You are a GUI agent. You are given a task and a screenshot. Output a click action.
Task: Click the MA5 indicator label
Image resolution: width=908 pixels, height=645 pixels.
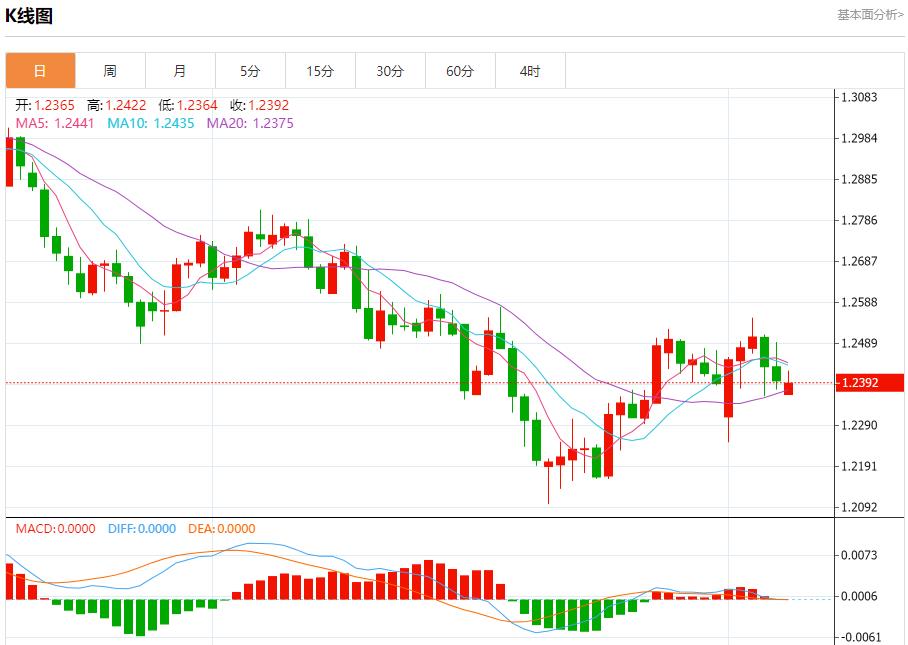coord(54,123)
